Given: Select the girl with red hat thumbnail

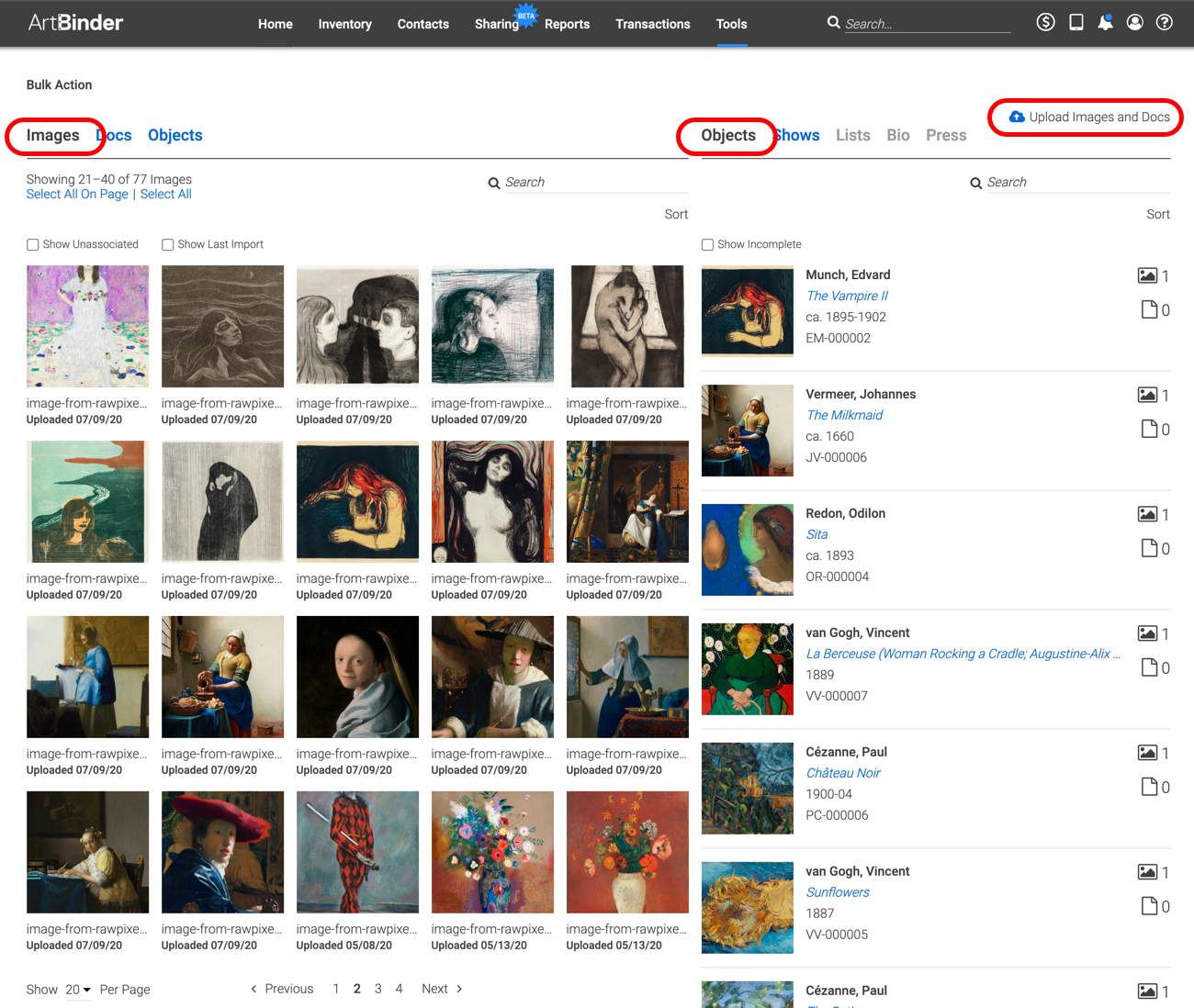Looking at the screenshot, I should (x=222, y=852).
